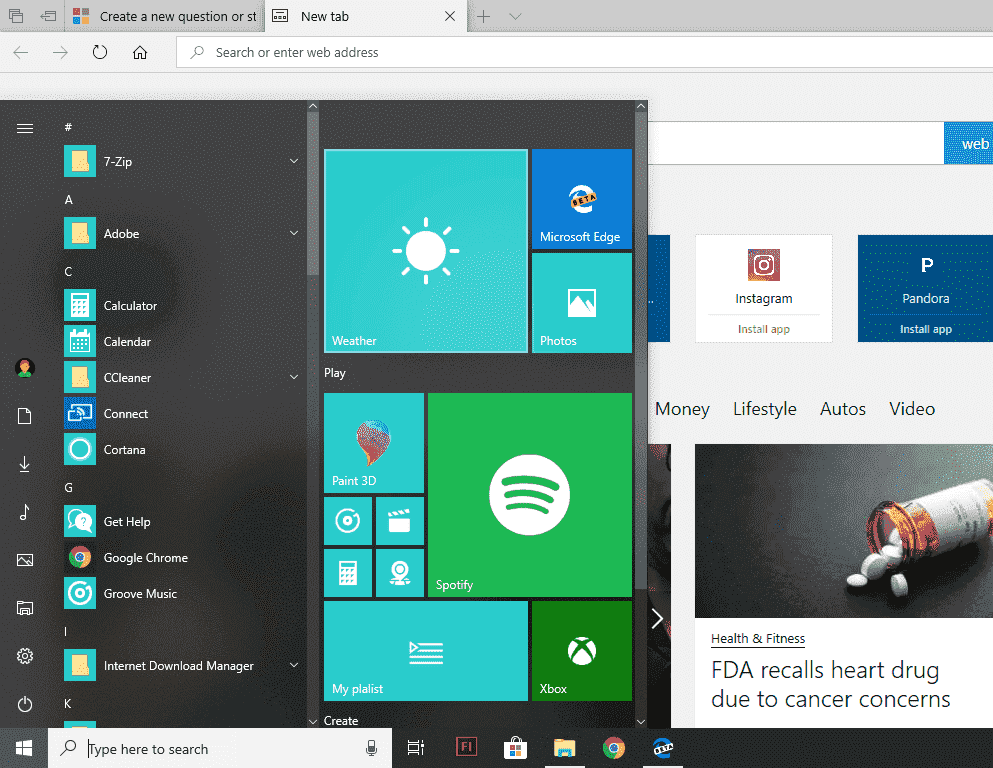Click the blue web search button
993x768 pixels.
pos(968,144)
